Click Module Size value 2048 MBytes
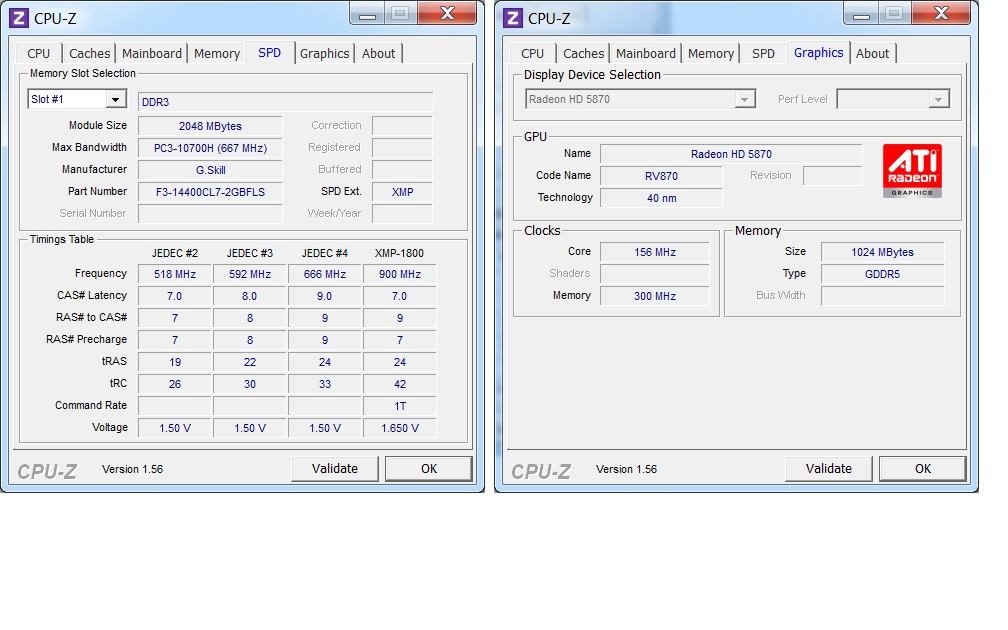1008x630 pixels. (x=210, y=126)
